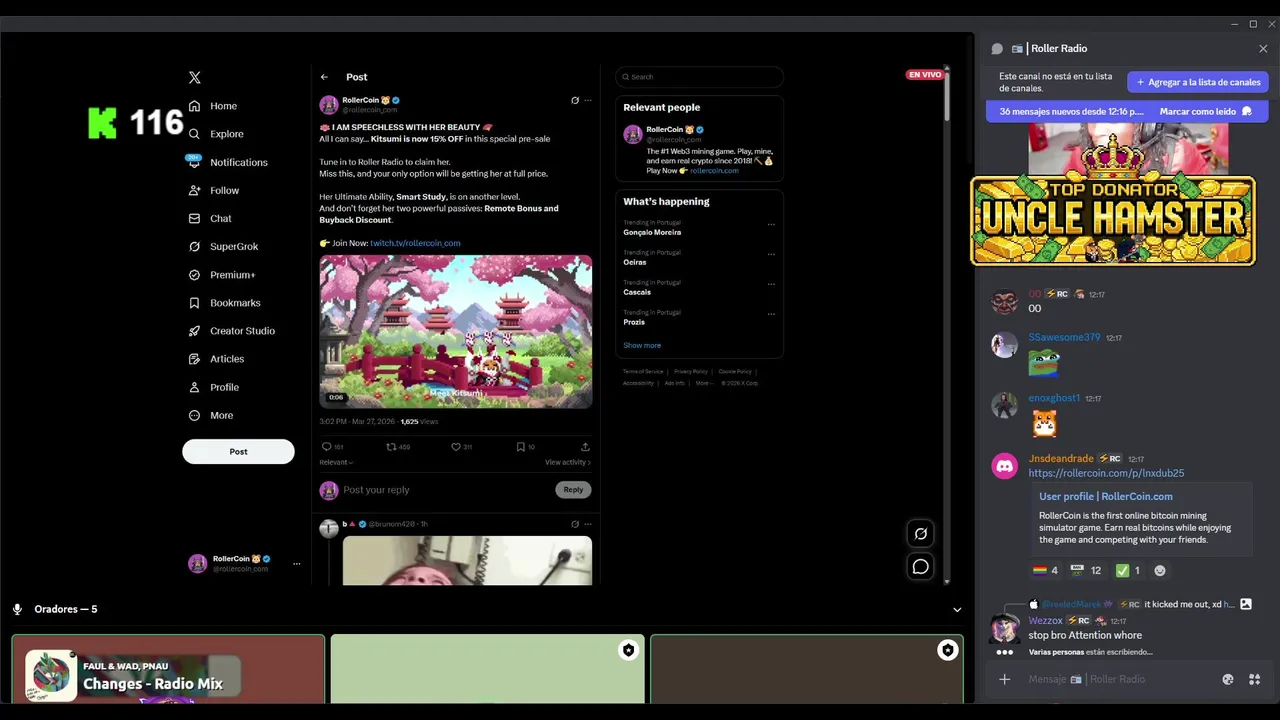Open the sticker picker in the message bar

pyautogui.click(x=1228, y=679)
